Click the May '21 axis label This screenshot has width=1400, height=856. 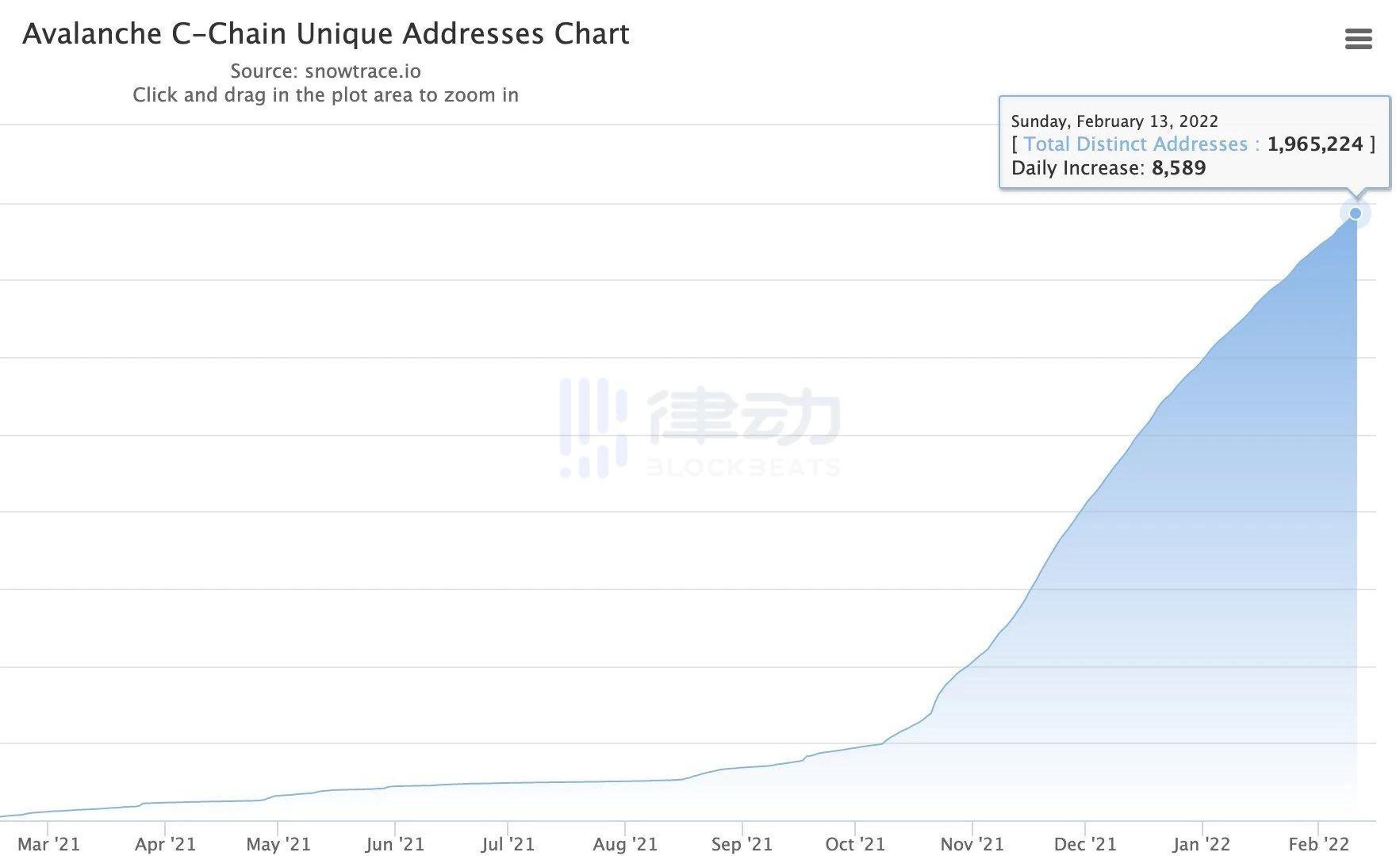[278, 844]
